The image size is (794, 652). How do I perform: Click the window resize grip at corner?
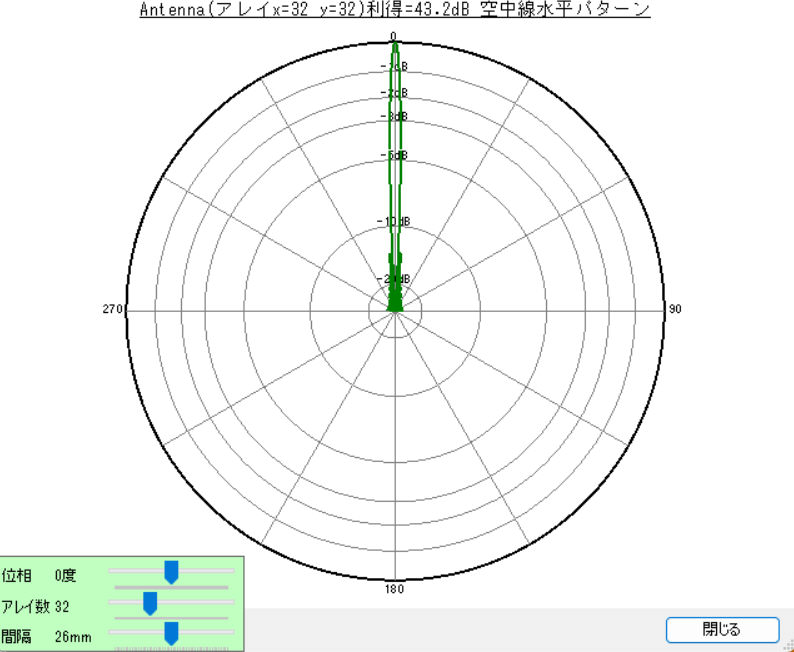pos(788,646)
